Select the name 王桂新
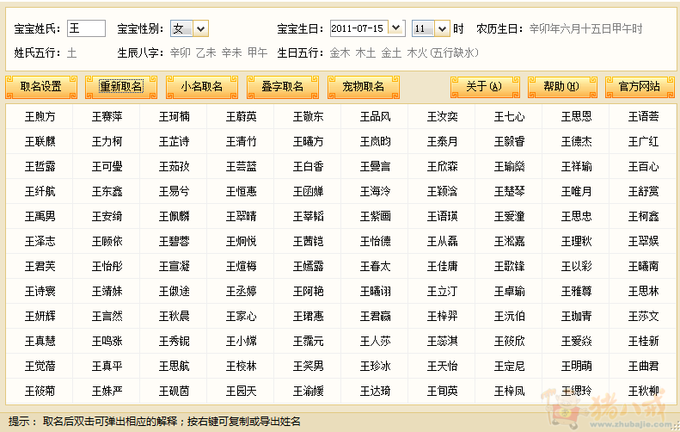 pyautogui.click(x=644, y=341)
